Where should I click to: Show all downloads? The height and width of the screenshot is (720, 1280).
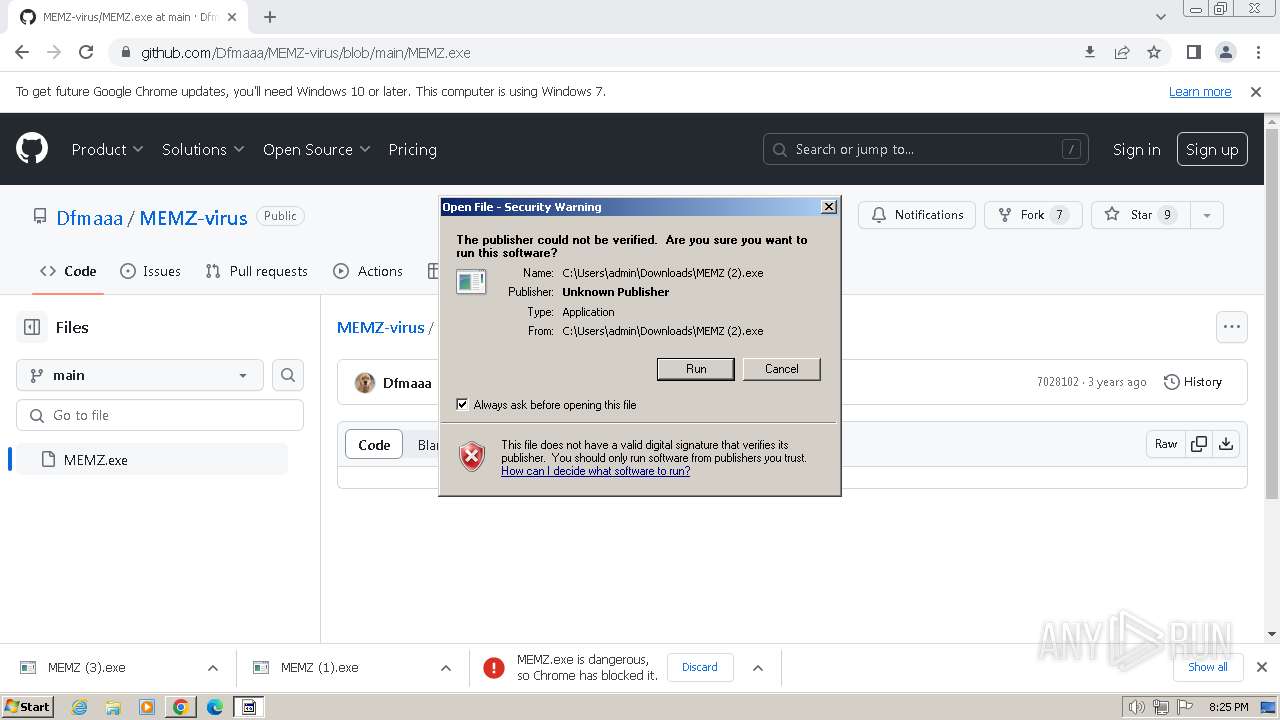point(1208,667)
